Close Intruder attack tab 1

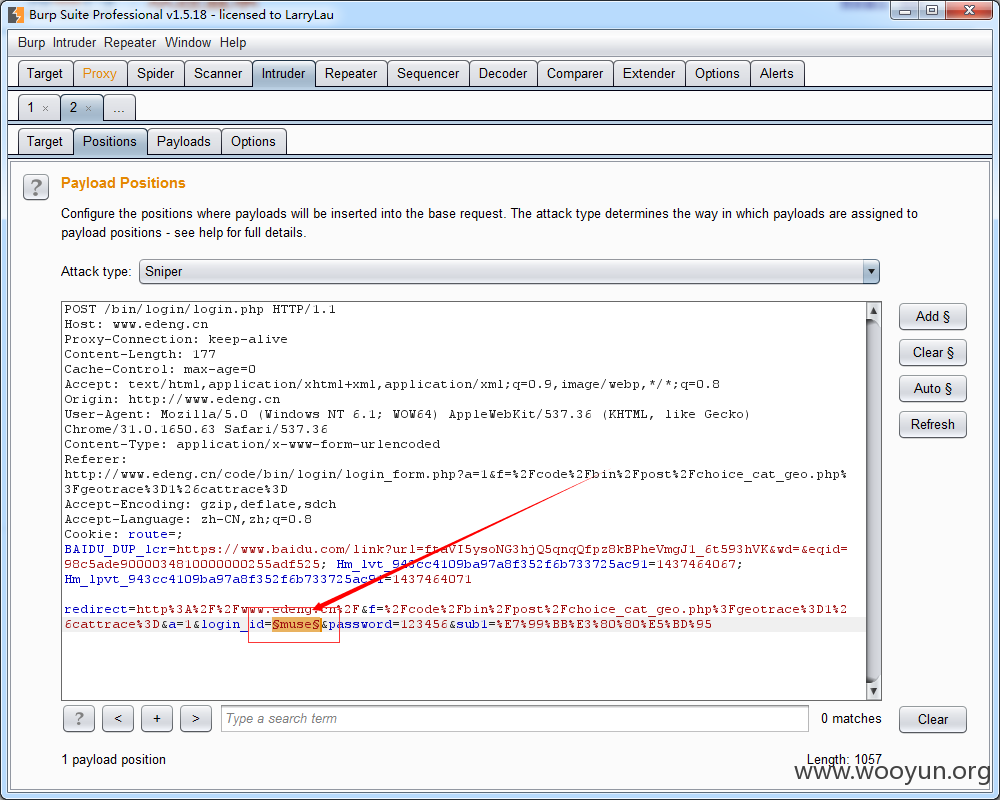click(x=45, y=108)
